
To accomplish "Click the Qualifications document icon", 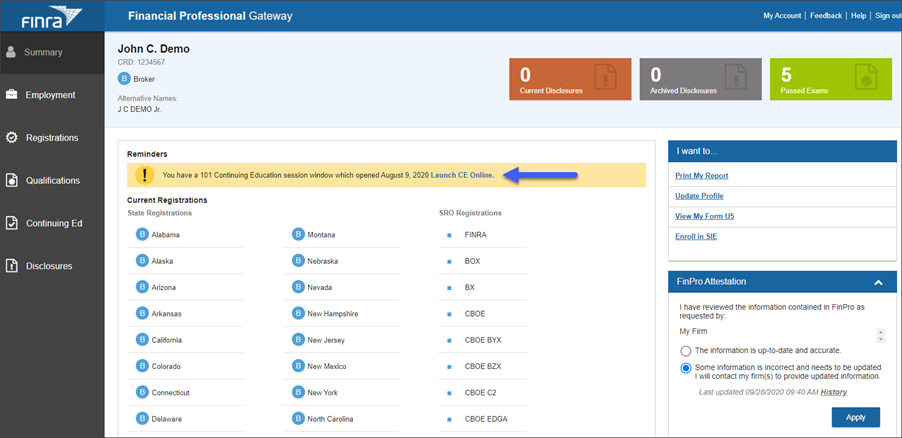I will click(11, 180).
